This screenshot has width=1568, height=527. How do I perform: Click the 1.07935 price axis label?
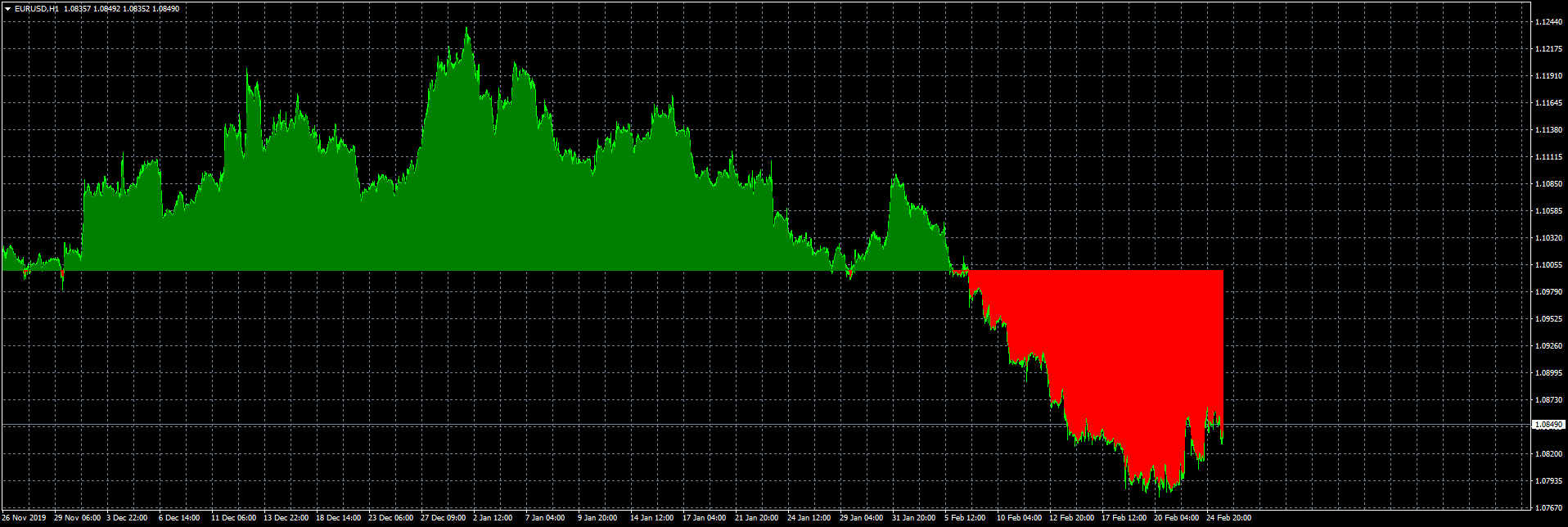(x=1548, y=481)
